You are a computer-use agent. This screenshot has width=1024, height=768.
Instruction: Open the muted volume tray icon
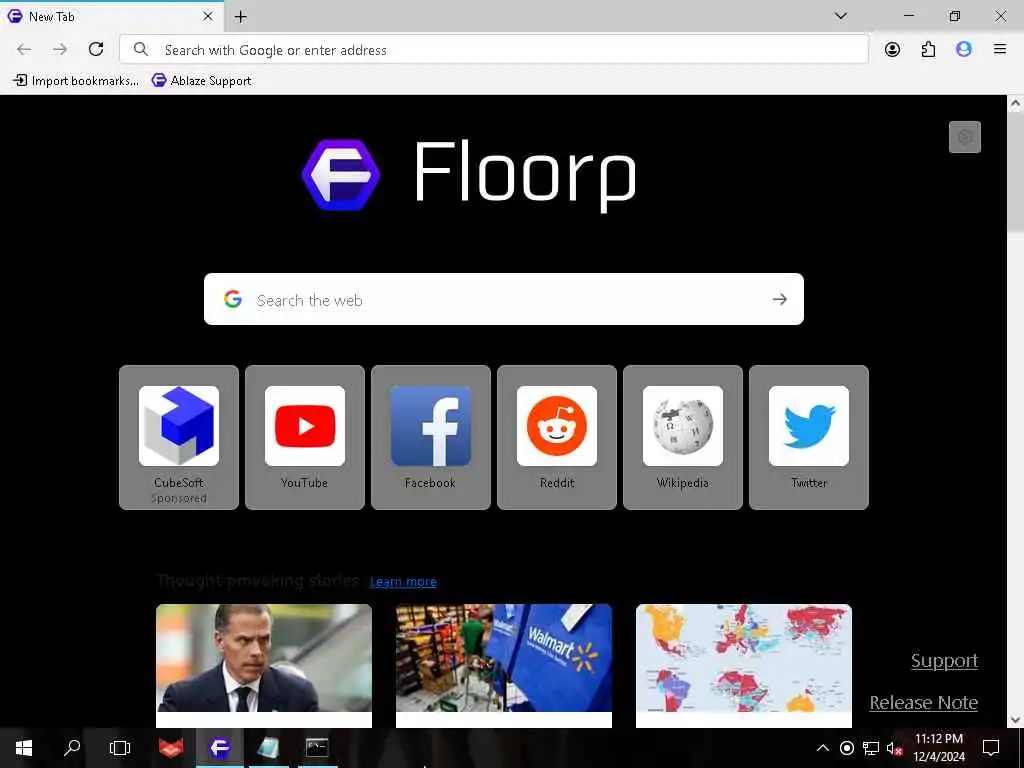(894, 748)
